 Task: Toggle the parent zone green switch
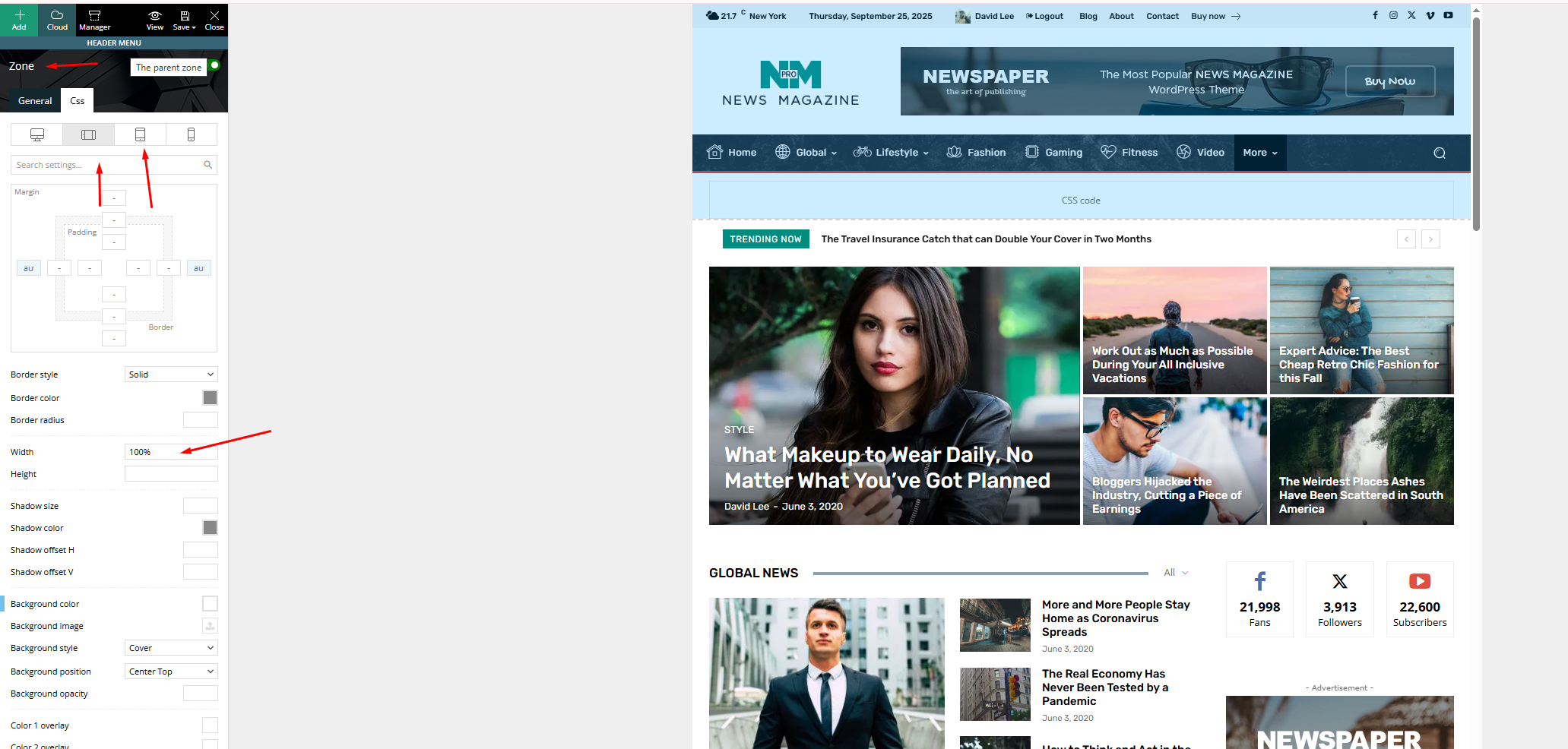(215, 65)
